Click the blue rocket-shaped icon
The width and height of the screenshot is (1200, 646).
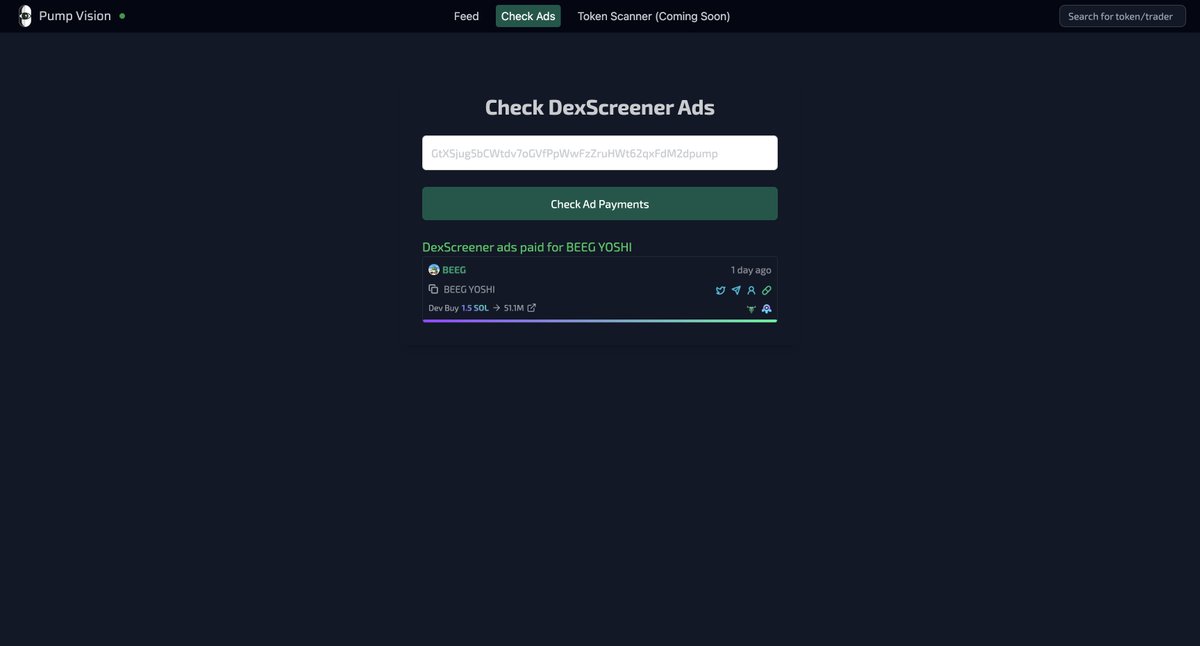pyautogui.click(x=766, y=309)
